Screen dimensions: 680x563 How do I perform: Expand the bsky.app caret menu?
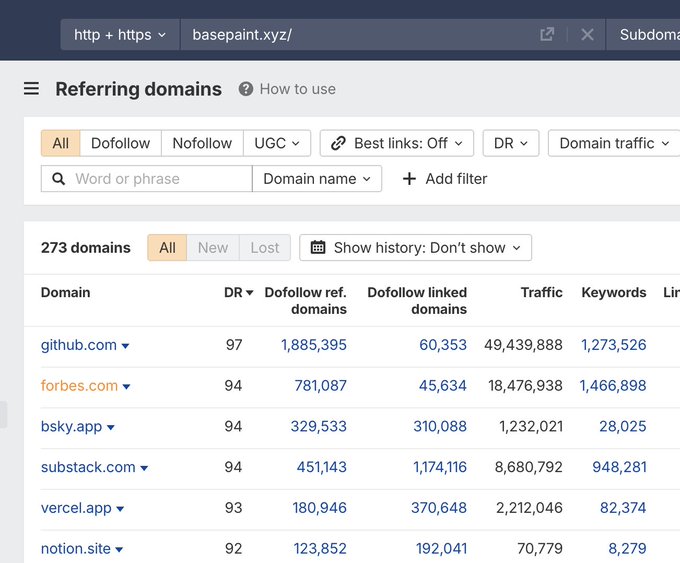point(111,428)
